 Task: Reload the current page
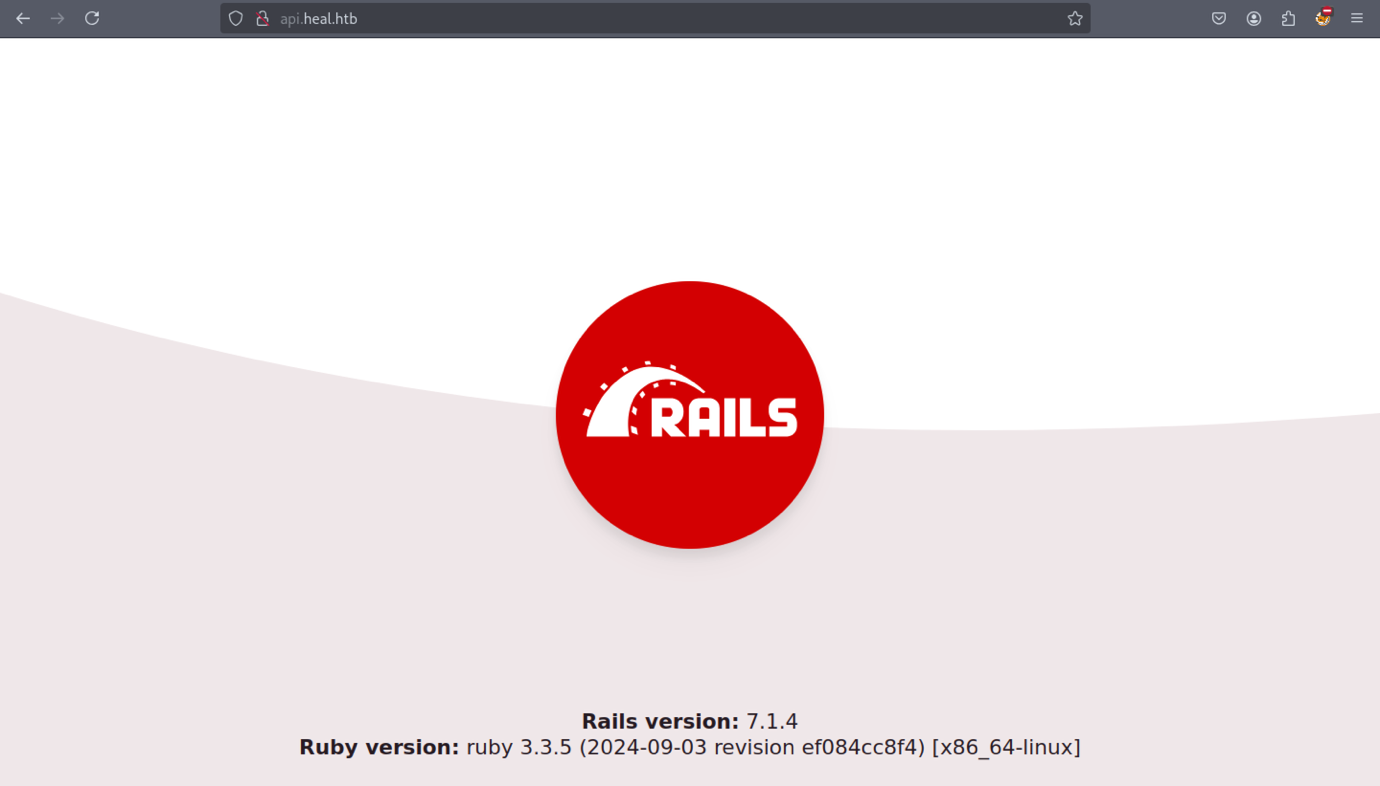tap(92, 18)
